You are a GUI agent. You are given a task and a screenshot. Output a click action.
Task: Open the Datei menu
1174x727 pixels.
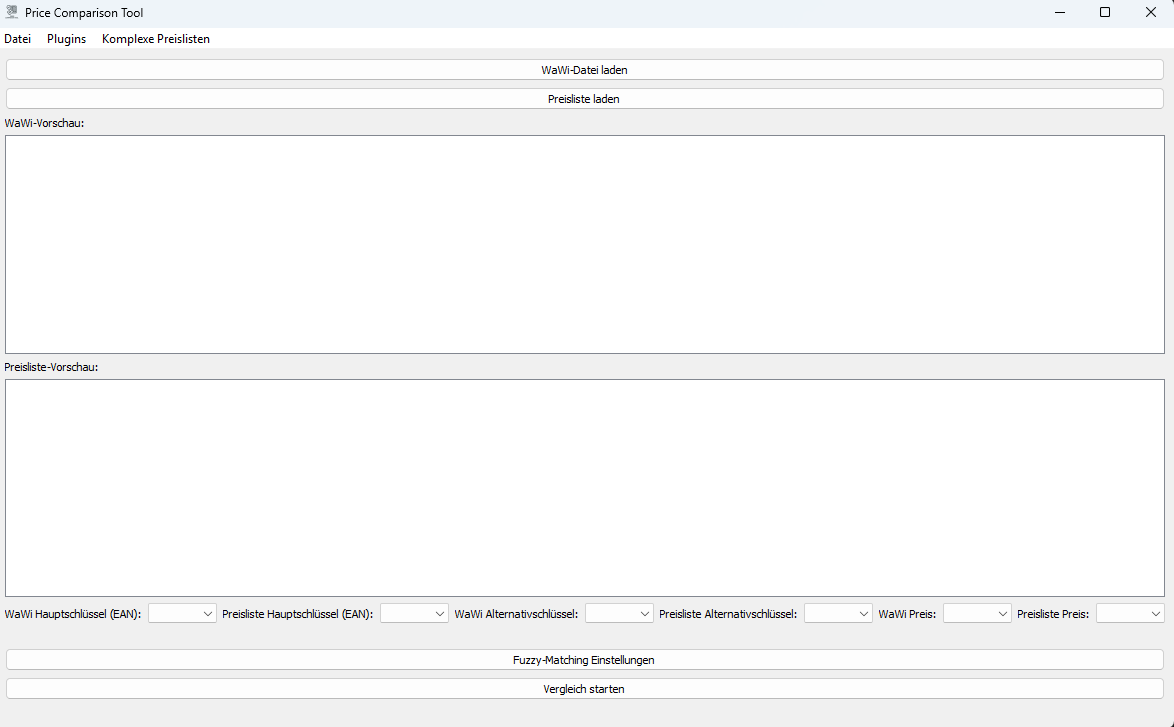[18, 39]
